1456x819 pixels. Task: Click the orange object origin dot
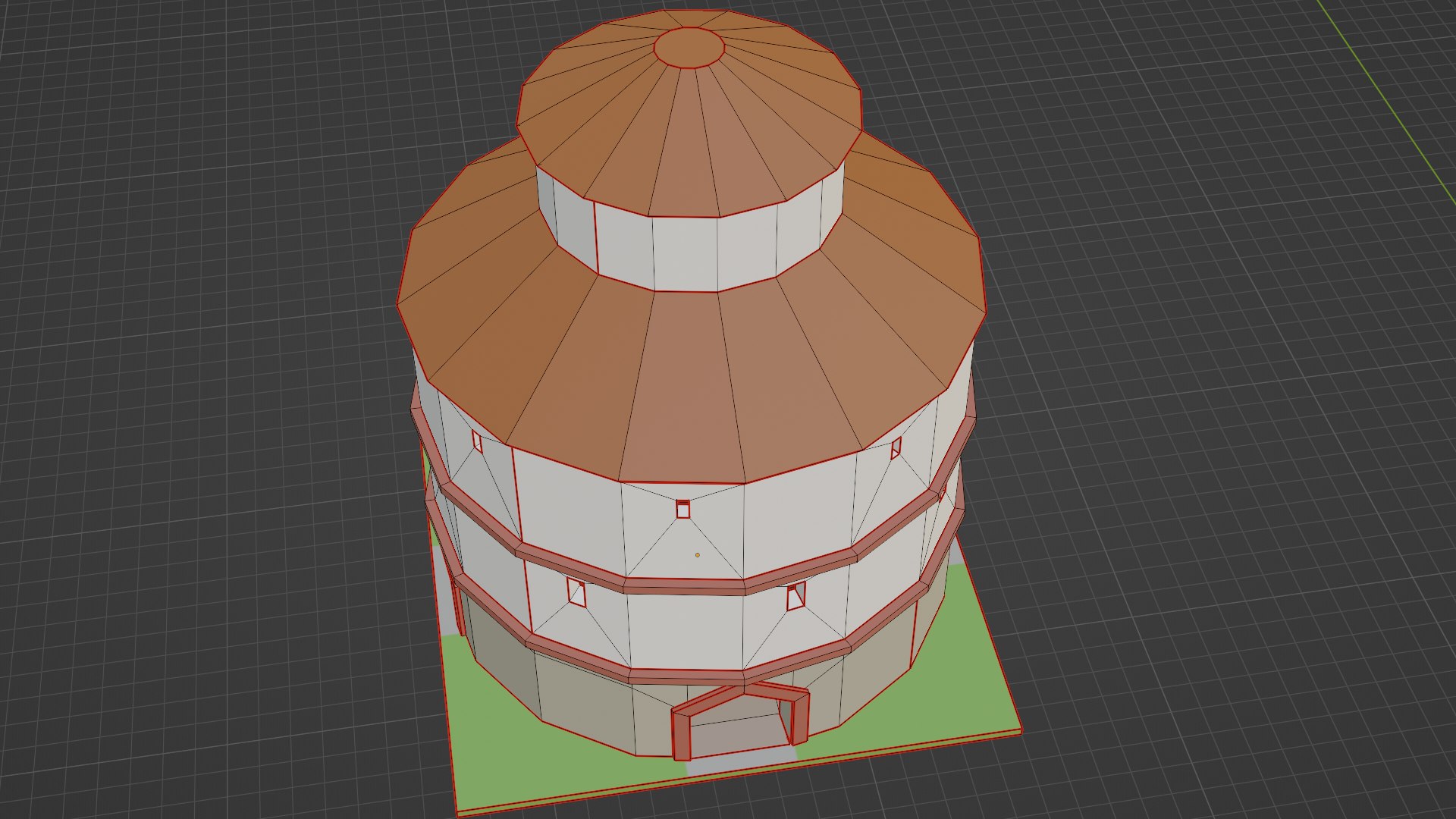[x=698, y=555]
